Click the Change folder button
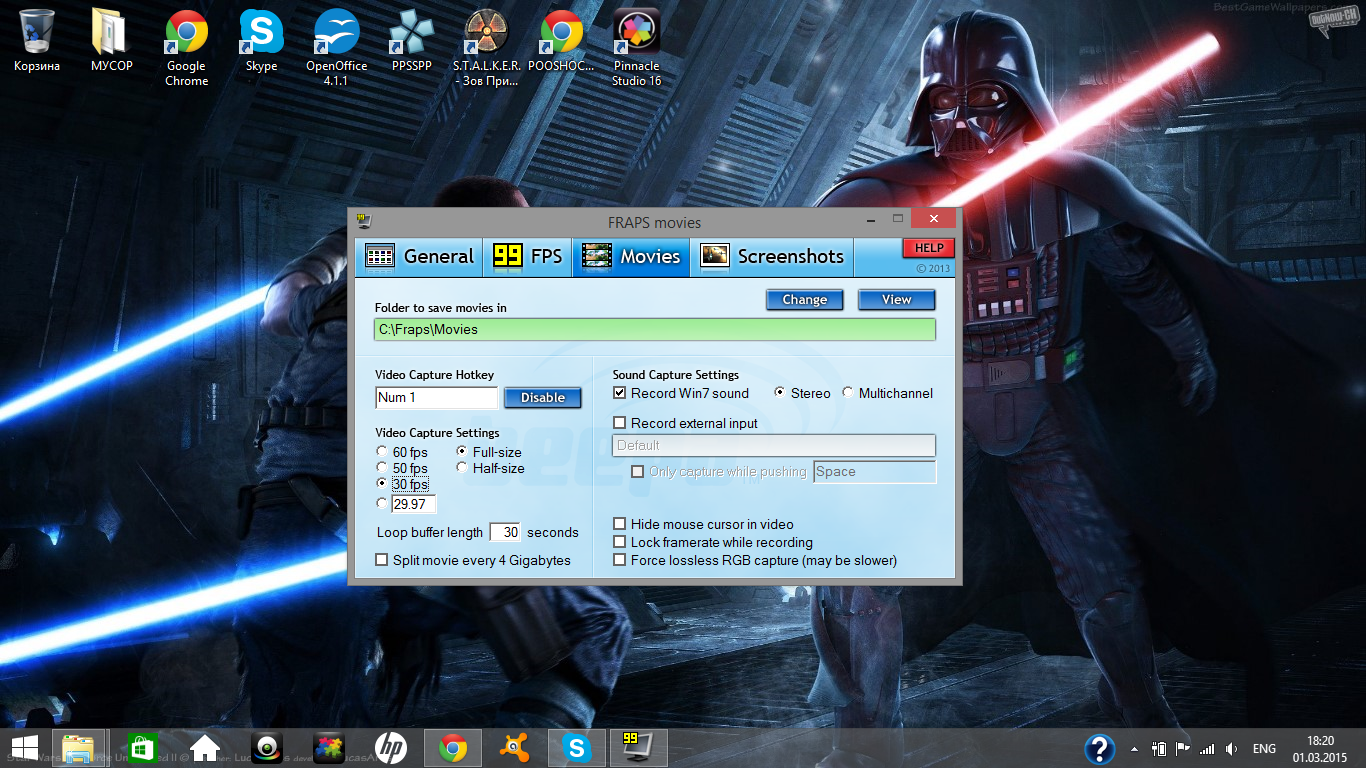 [x=804, y=300]
